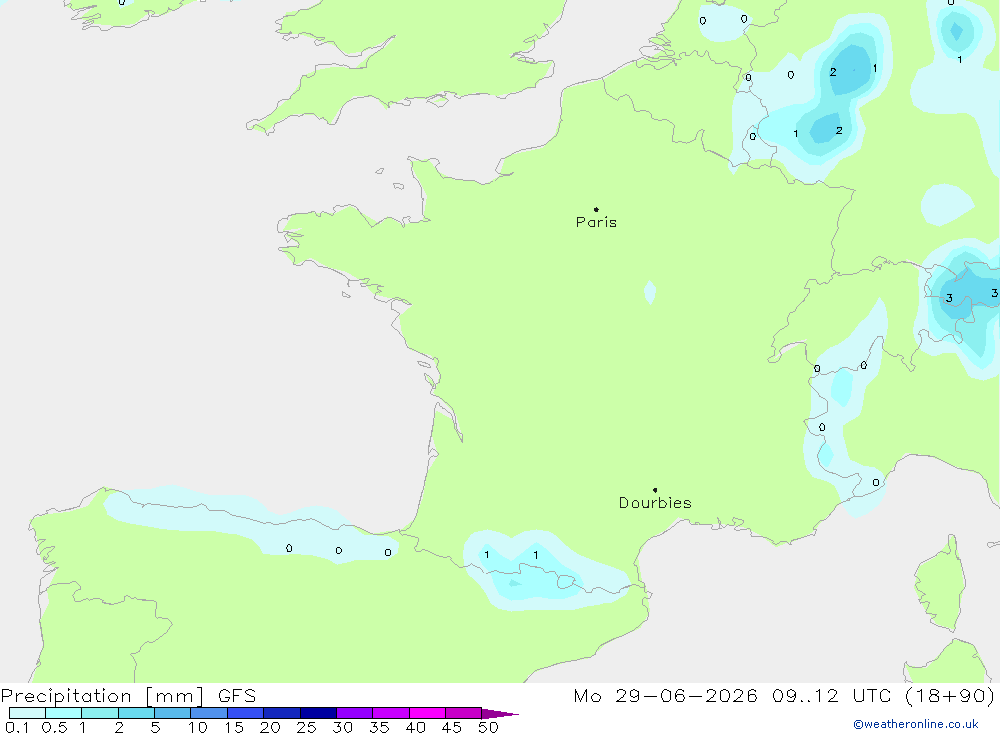Select the Dourbies location dot marker
Screen dimensions: 1000x733
(x=655, y=490)
